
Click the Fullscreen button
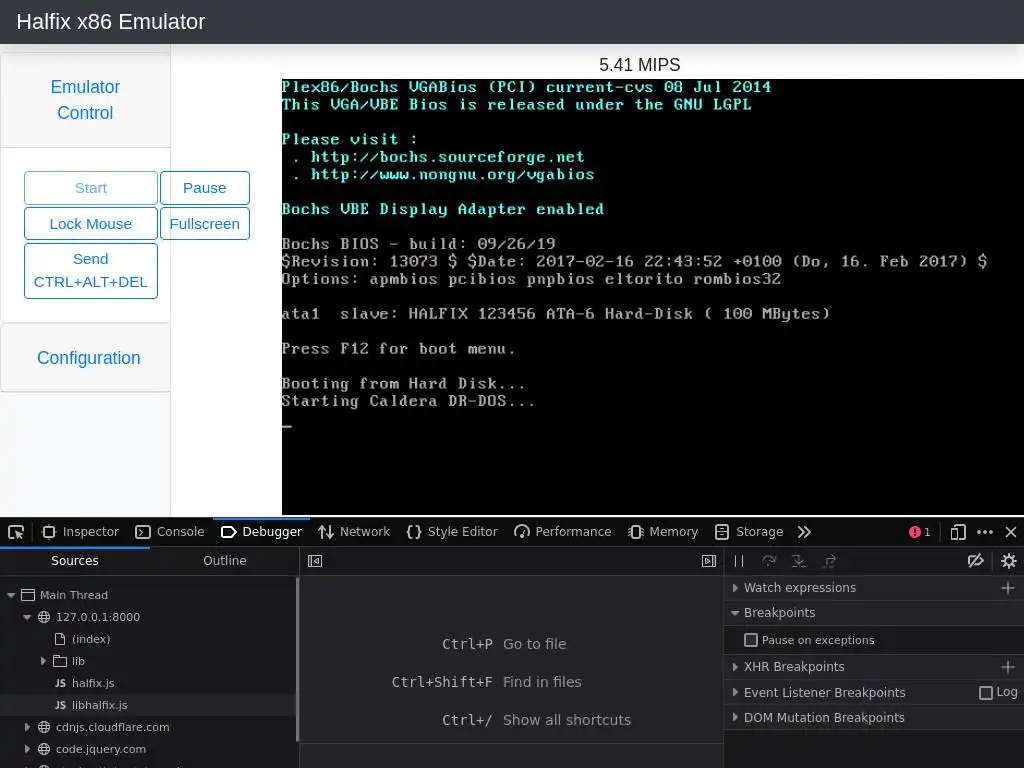coord(204,224)
